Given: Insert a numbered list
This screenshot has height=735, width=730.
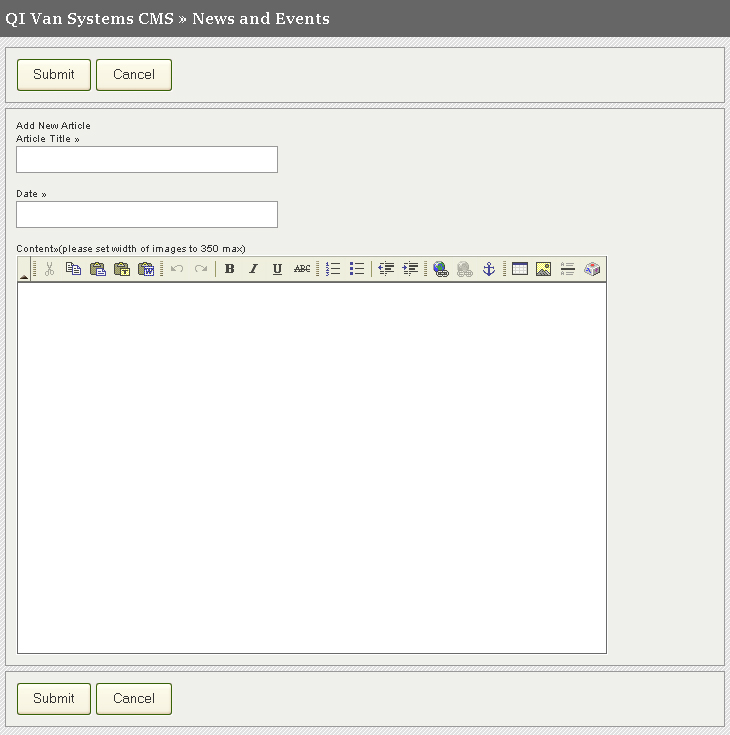Looking at the screenshot, I should click(x=333, y=269).
